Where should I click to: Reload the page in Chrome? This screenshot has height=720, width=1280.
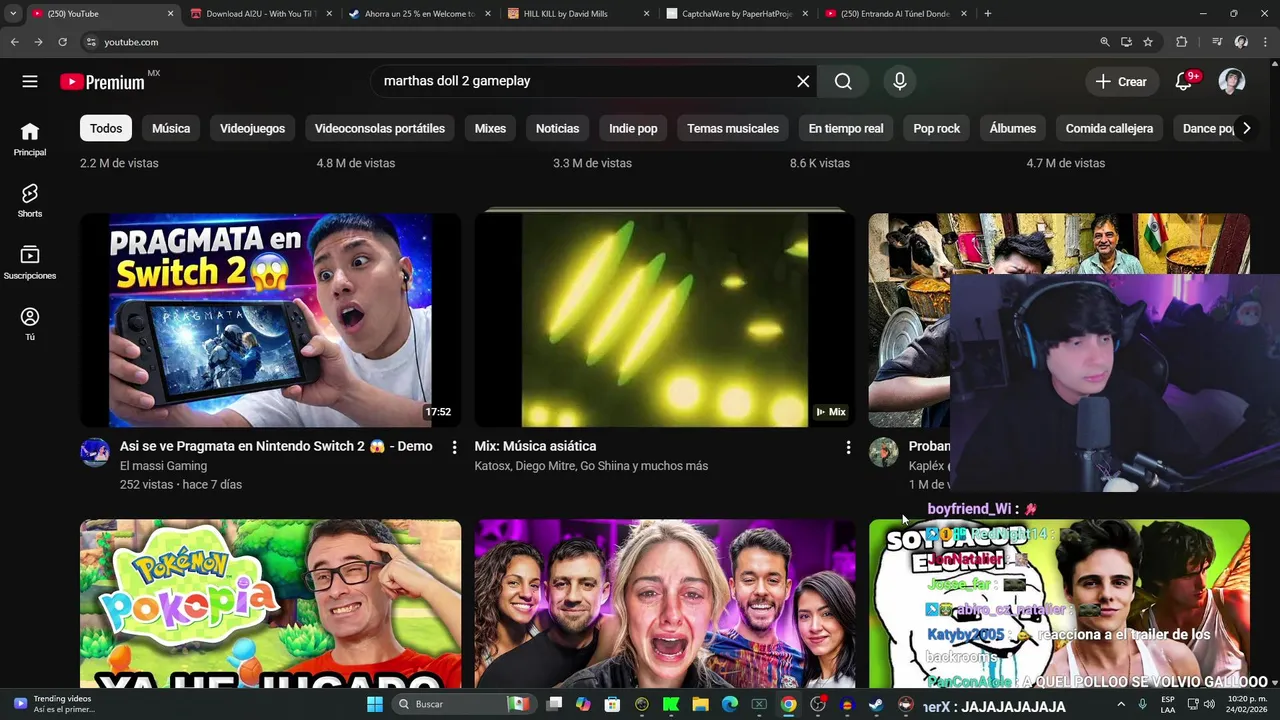(62, 42)
